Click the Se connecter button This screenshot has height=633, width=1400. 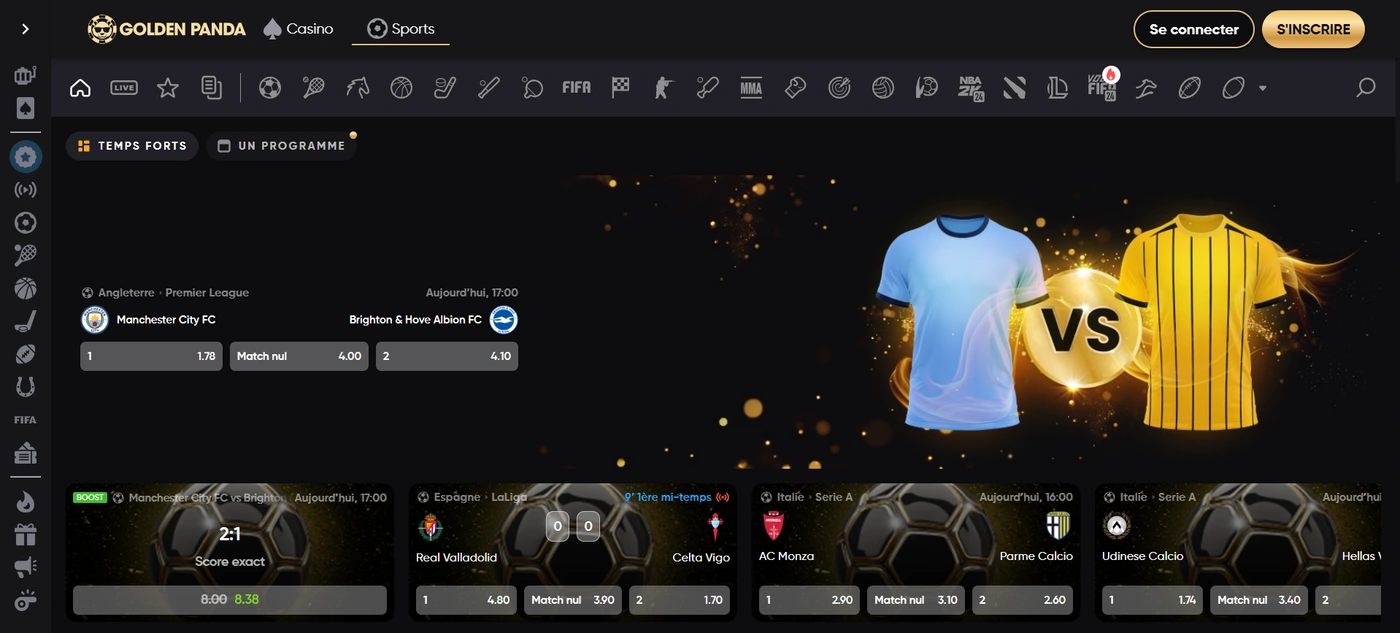1193,29
